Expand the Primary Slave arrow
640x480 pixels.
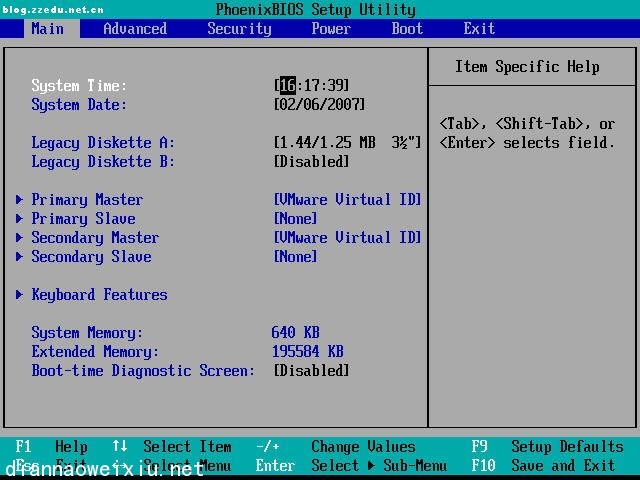pyautogui.click(x=19, y=219)
